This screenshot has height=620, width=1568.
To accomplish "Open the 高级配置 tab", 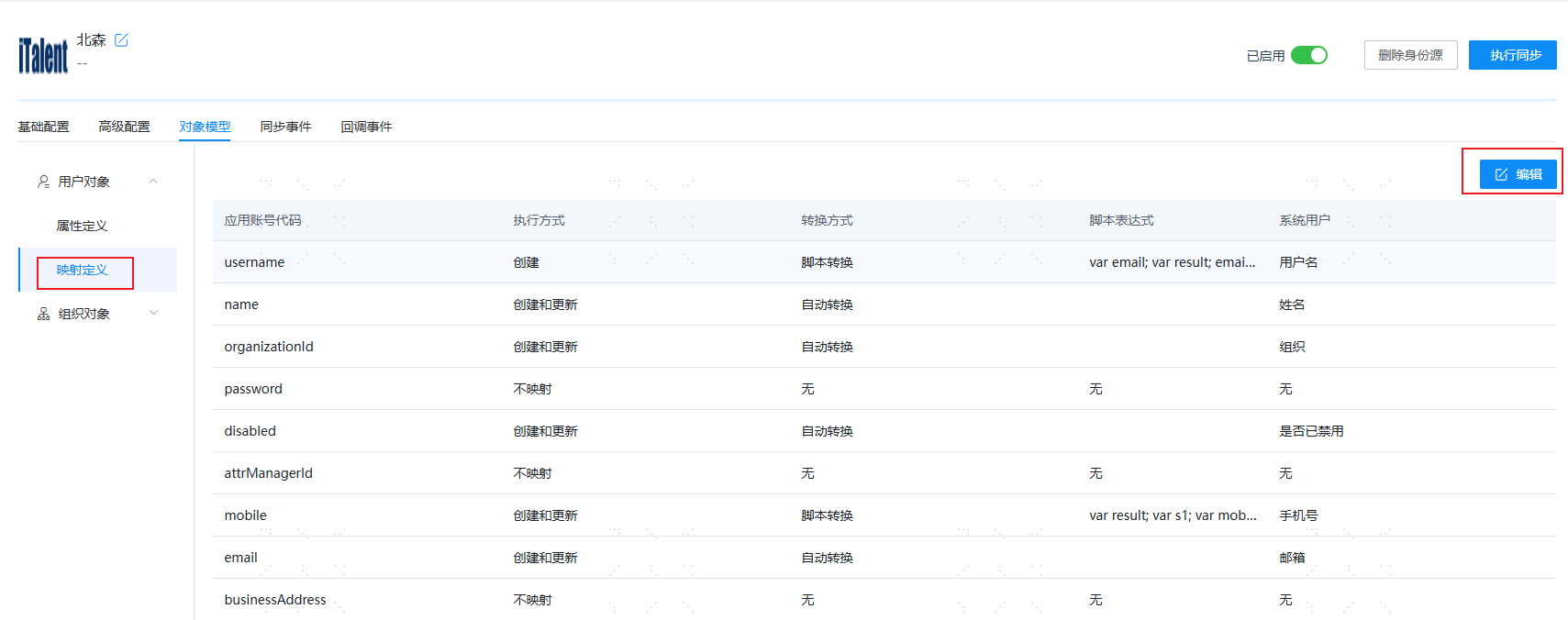I will [124, 127].
